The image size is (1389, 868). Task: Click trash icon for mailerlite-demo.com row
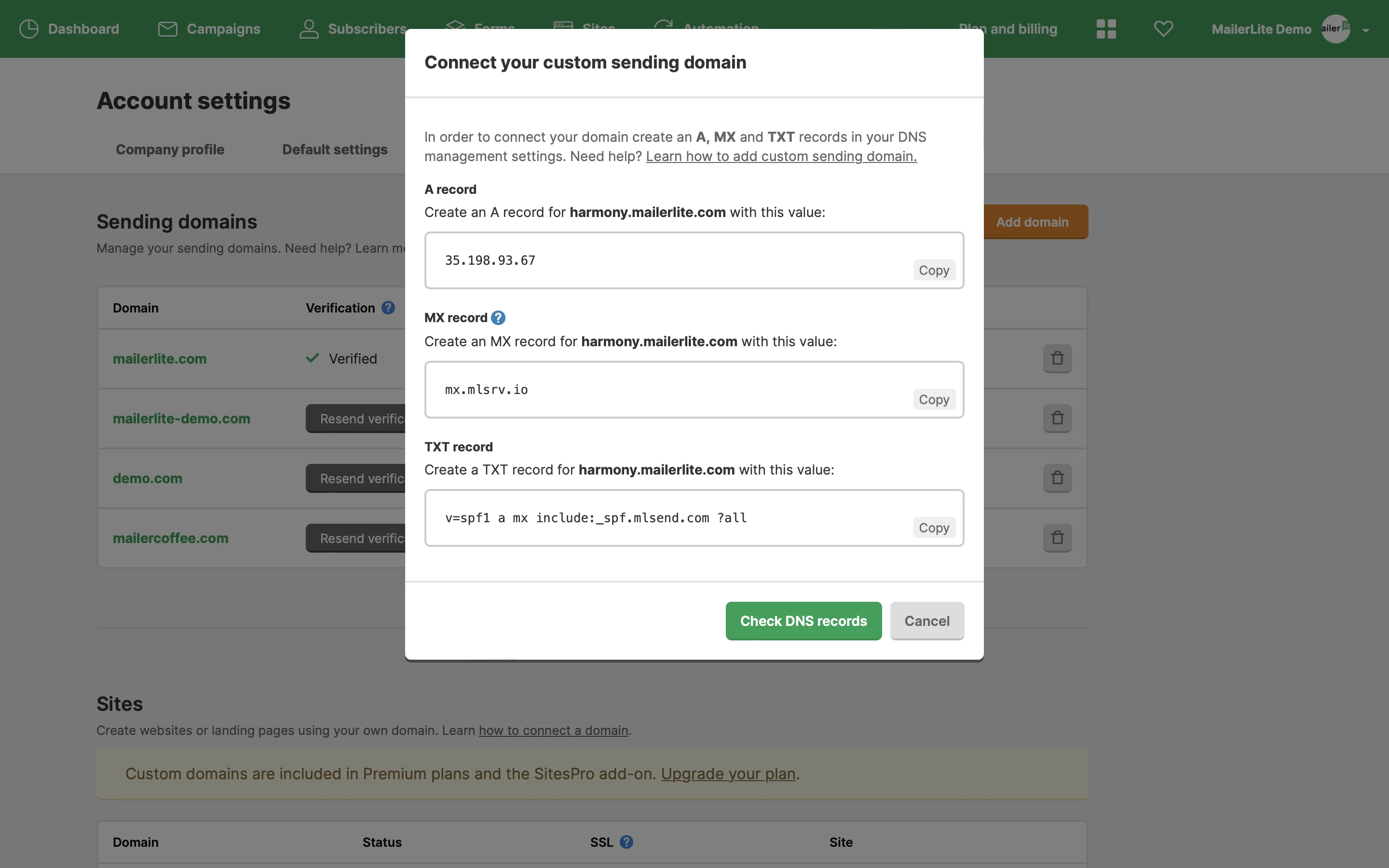[x=1057, y=418]
